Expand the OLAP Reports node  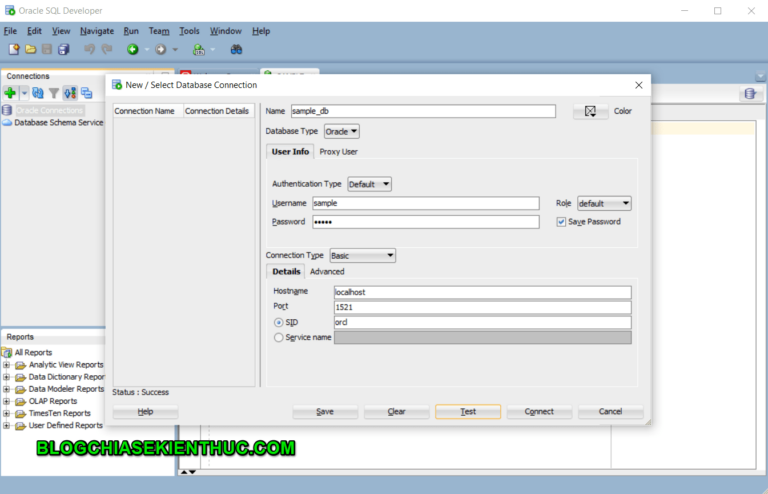(6, 401)
